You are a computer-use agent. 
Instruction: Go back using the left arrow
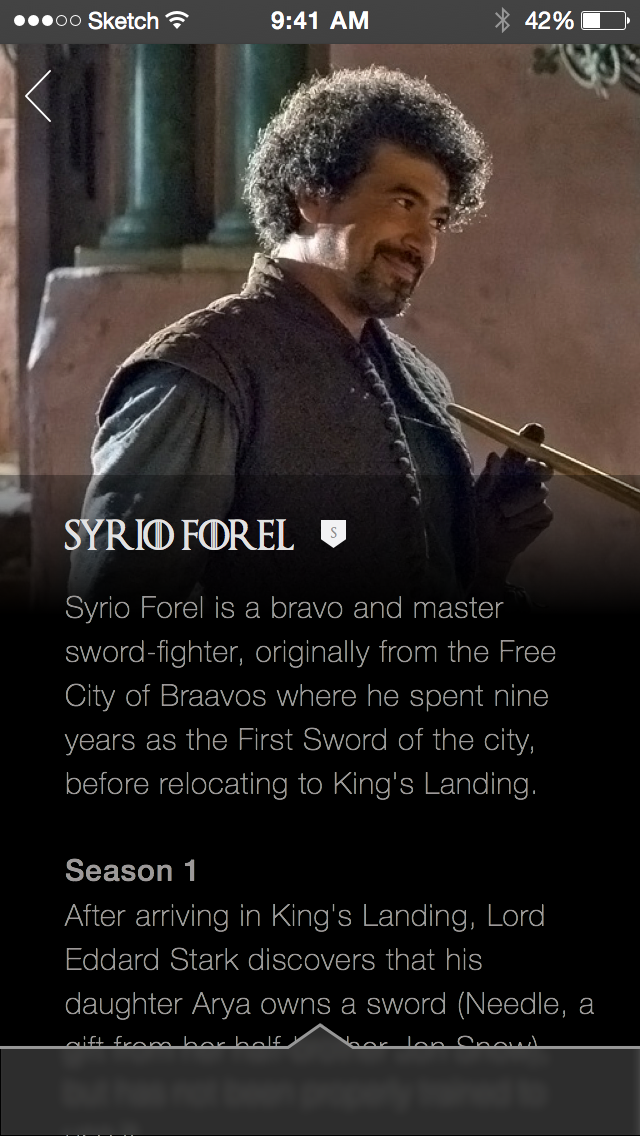pyautogui.click(x=38, y=96)
